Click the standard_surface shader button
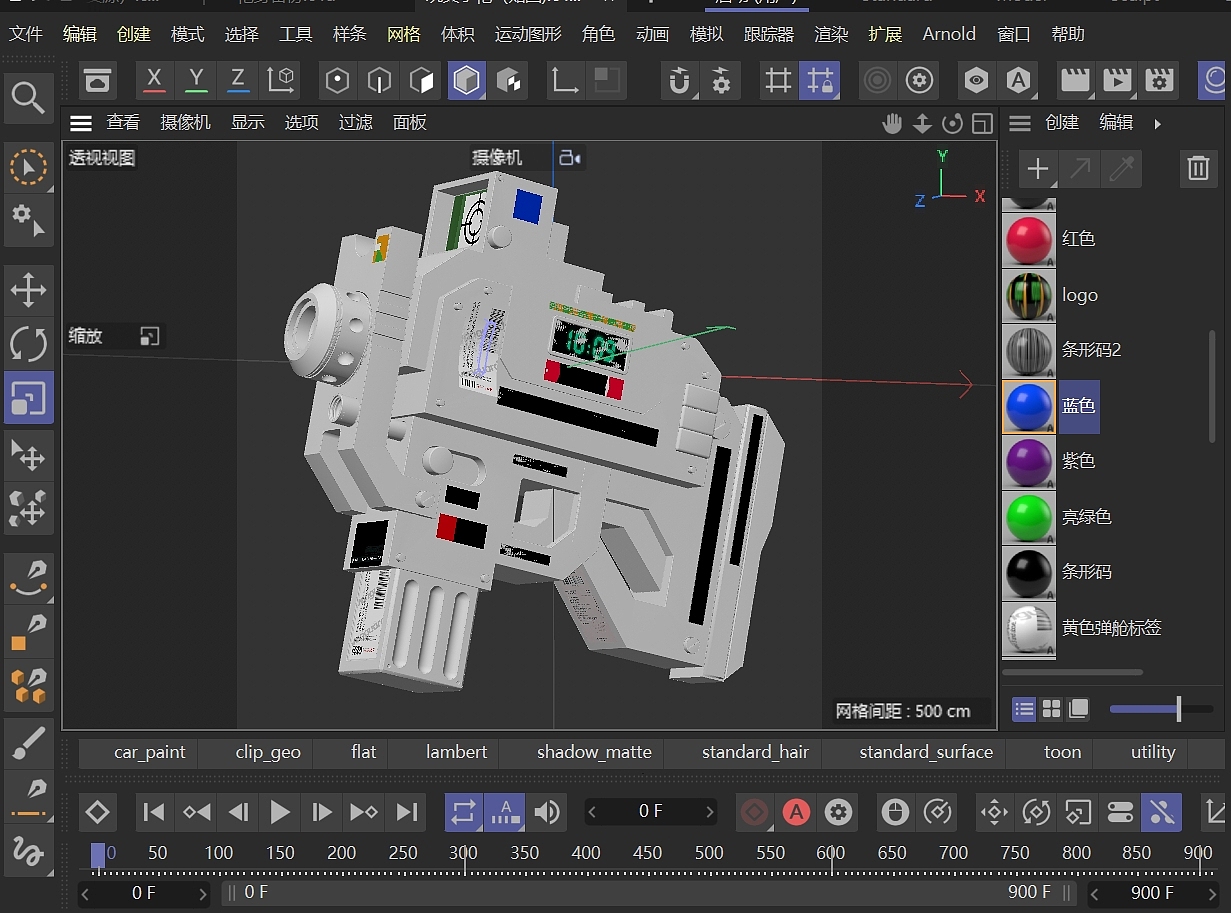 click(926, 752)
